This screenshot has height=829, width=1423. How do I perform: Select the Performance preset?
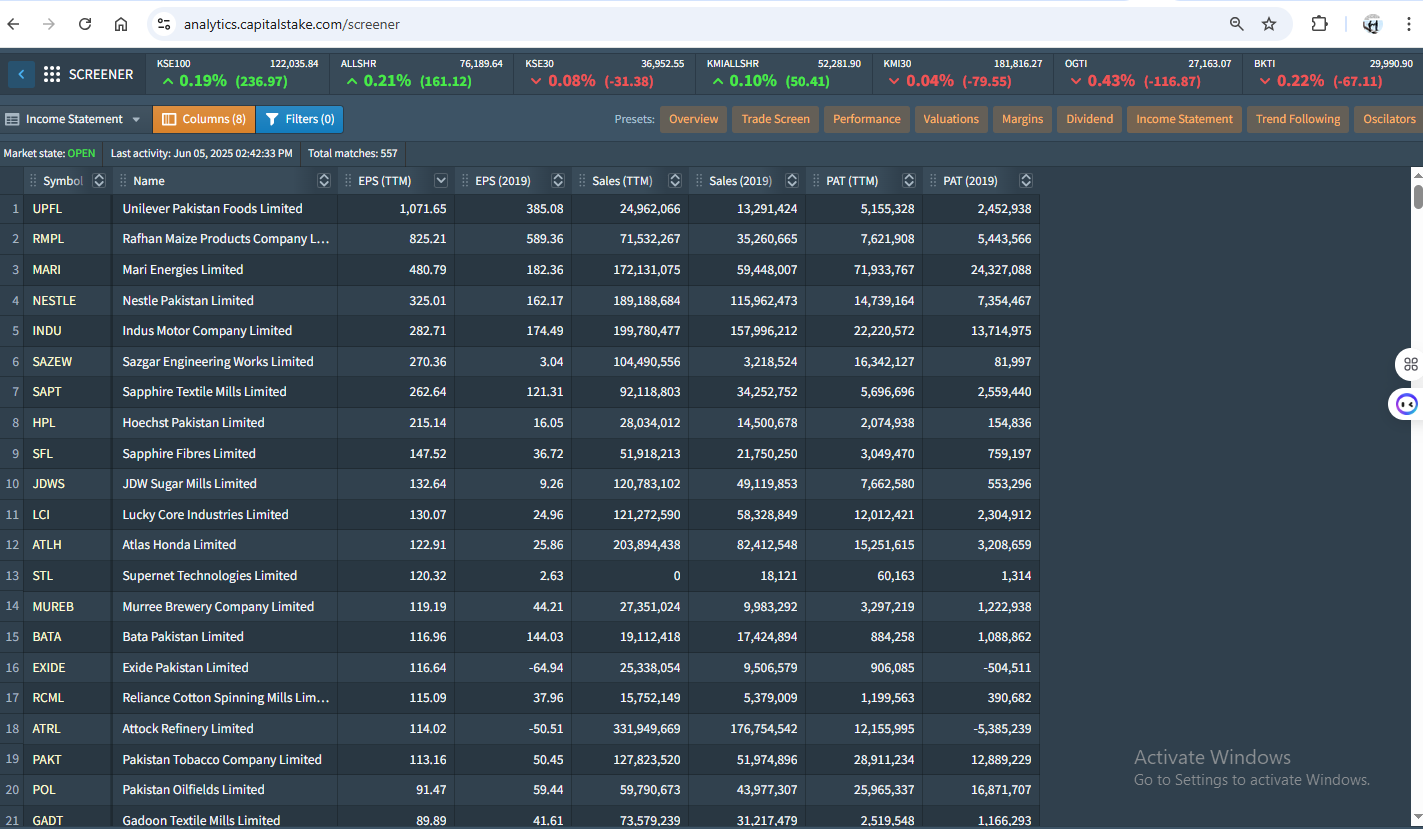866,119
